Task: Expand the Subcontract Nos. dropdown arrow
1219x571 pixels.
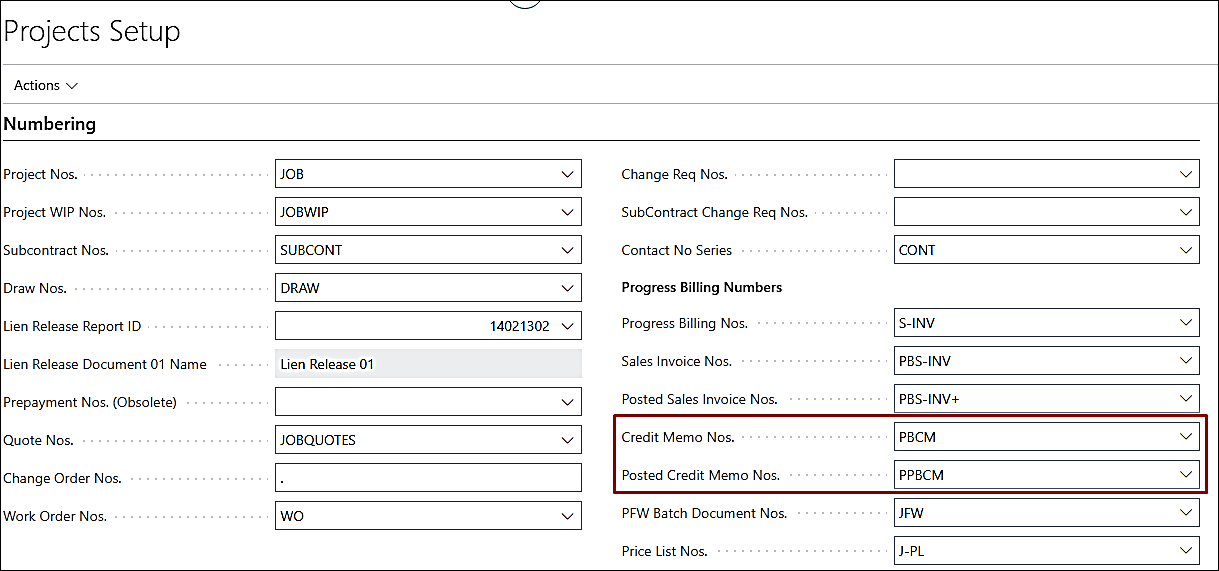Action: (568, 250)
